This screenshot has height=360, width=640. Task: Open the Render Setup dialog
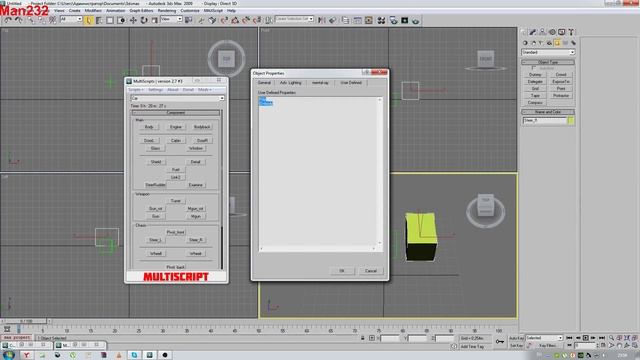pos(393,20)
